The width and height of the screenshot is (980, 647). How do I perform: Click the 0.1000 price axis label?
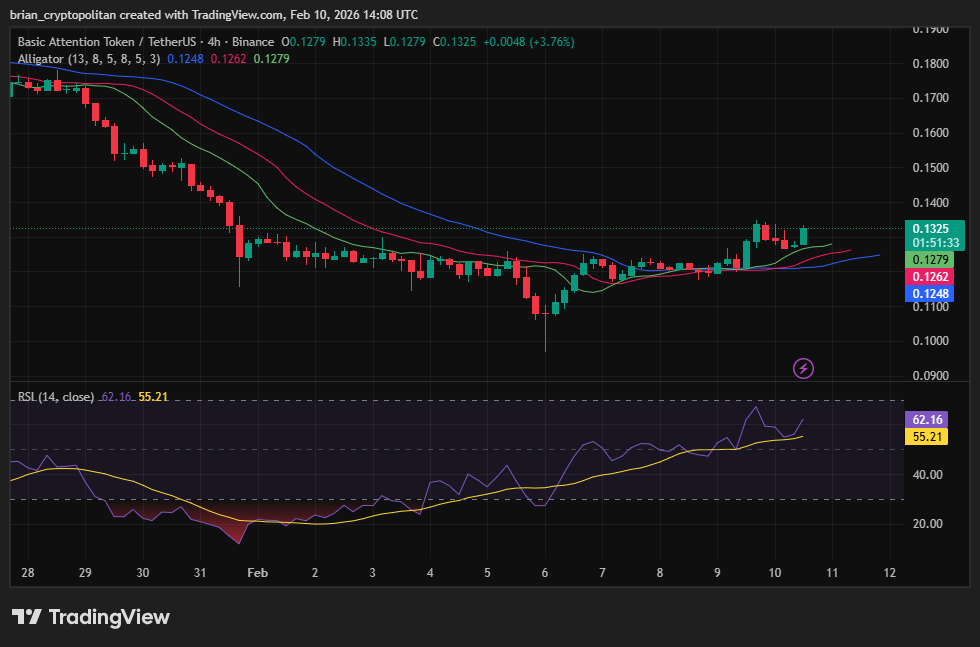[931, 341]
